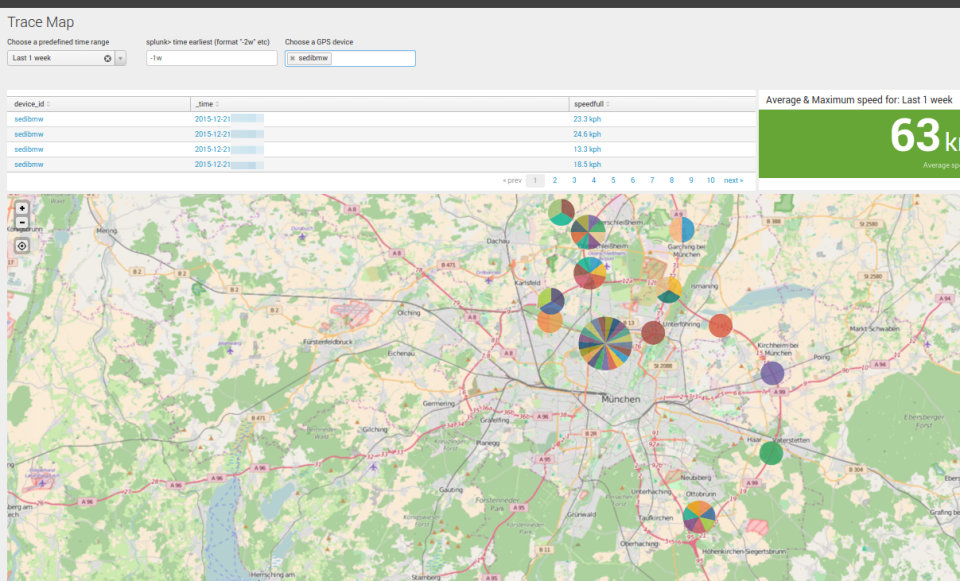Click the 13.3 kph speed value
960x581 pixels.
587,149
